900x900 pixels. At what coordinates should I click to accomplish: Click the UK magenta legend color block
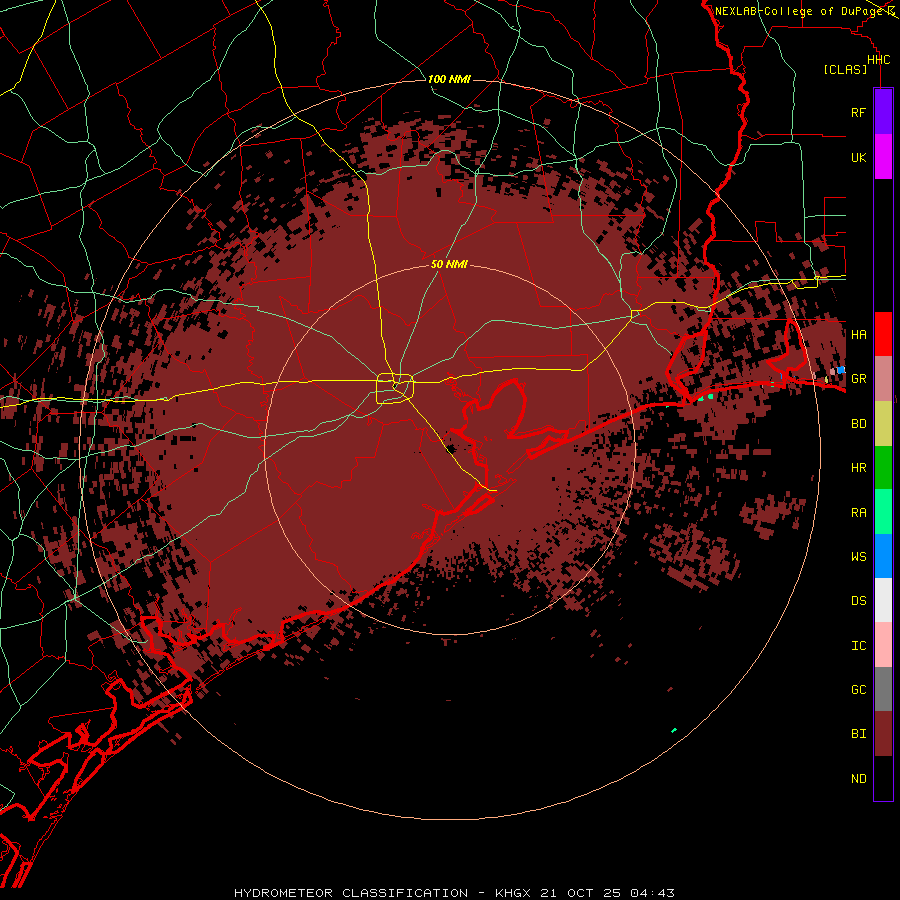pyautogui.click(x=883, y=157)
